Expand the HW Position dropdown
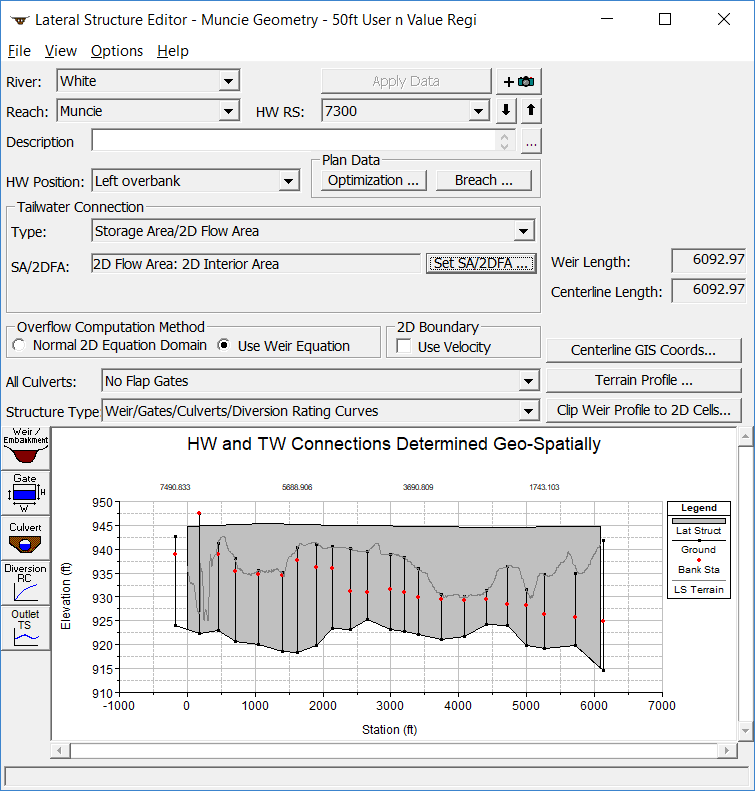 pos(289,181)
